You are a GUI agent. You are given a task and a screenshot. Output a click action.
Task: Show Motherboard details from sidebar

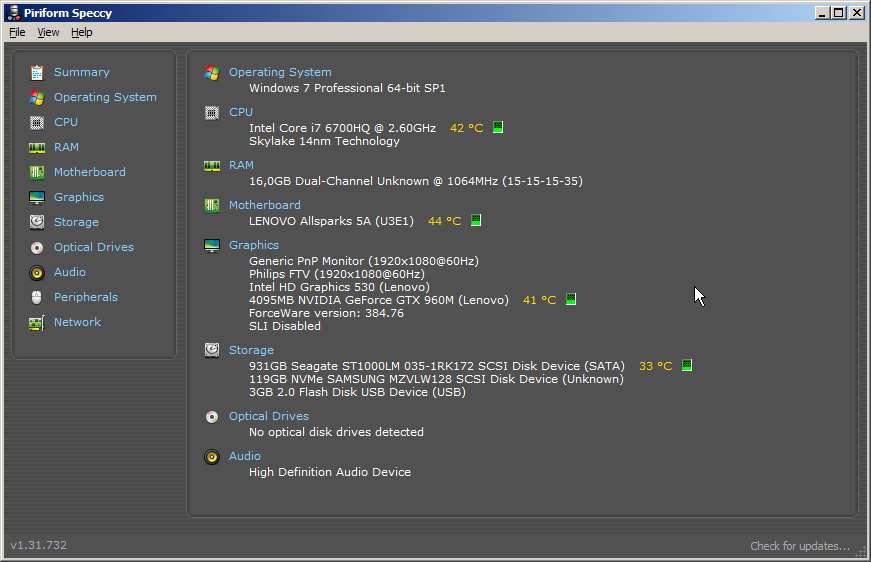pyautogui.click(x=89, y=172)
